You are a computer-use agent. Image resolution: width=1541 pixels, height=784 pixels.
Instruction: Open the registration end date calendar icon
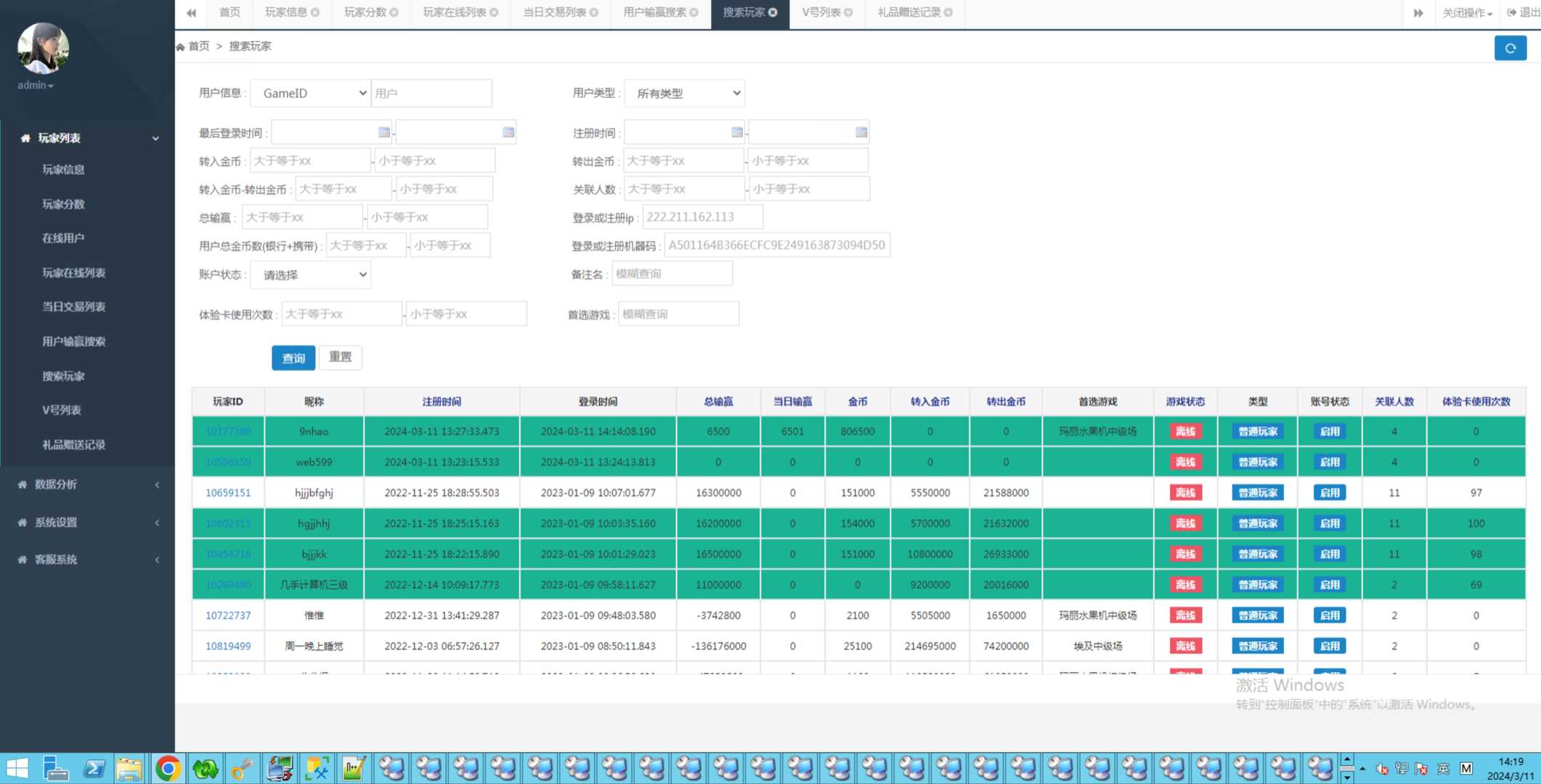tap(861, 132)
